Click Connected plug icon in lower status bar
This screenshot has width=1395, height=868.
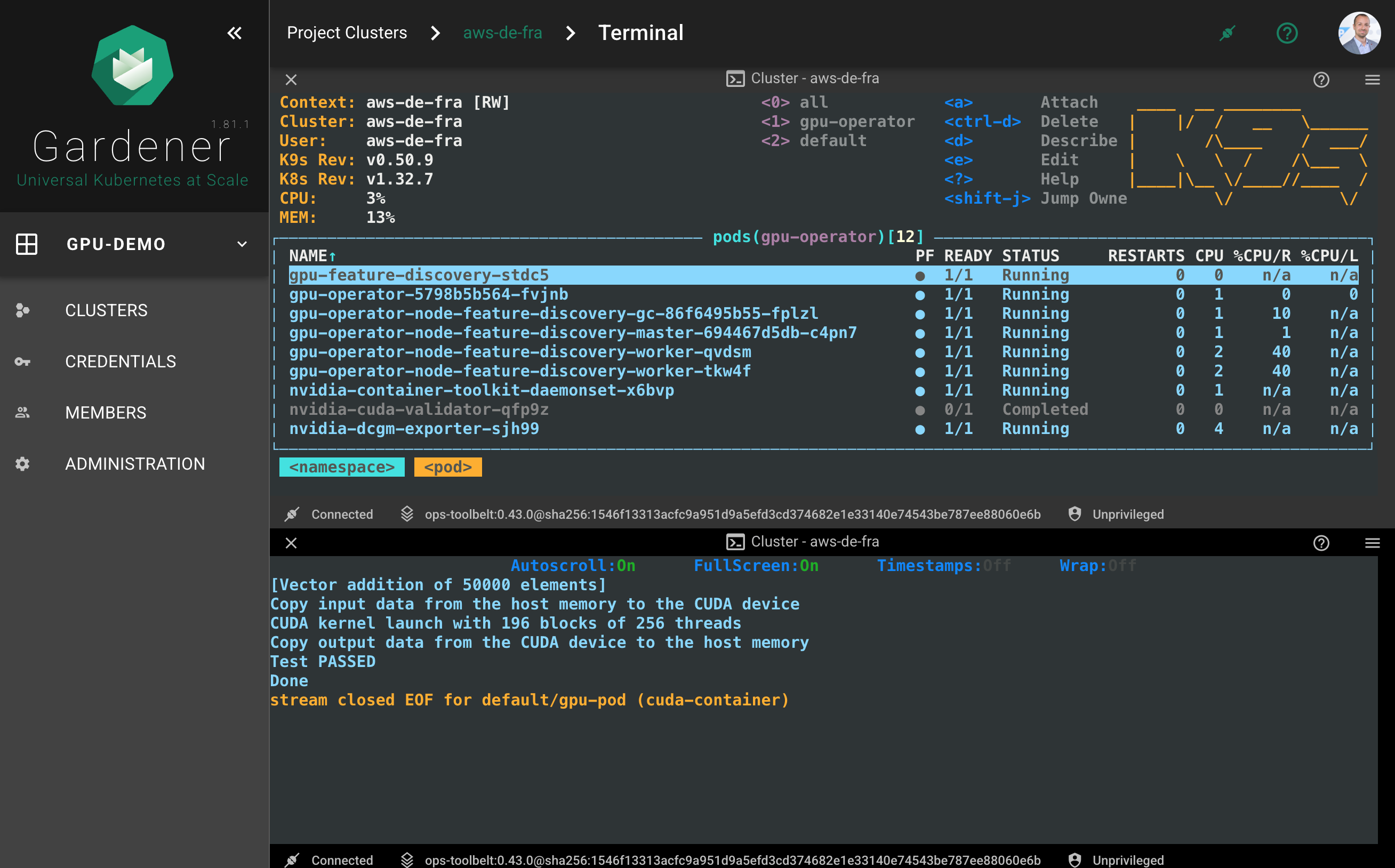coord(292,860)
